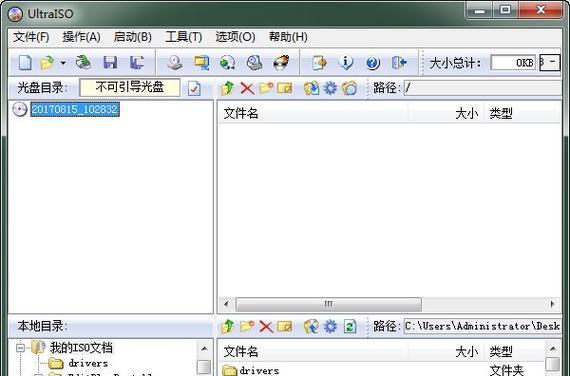
Task: Make CD/DVD image from drive icon
Action: tap(175, 63)
